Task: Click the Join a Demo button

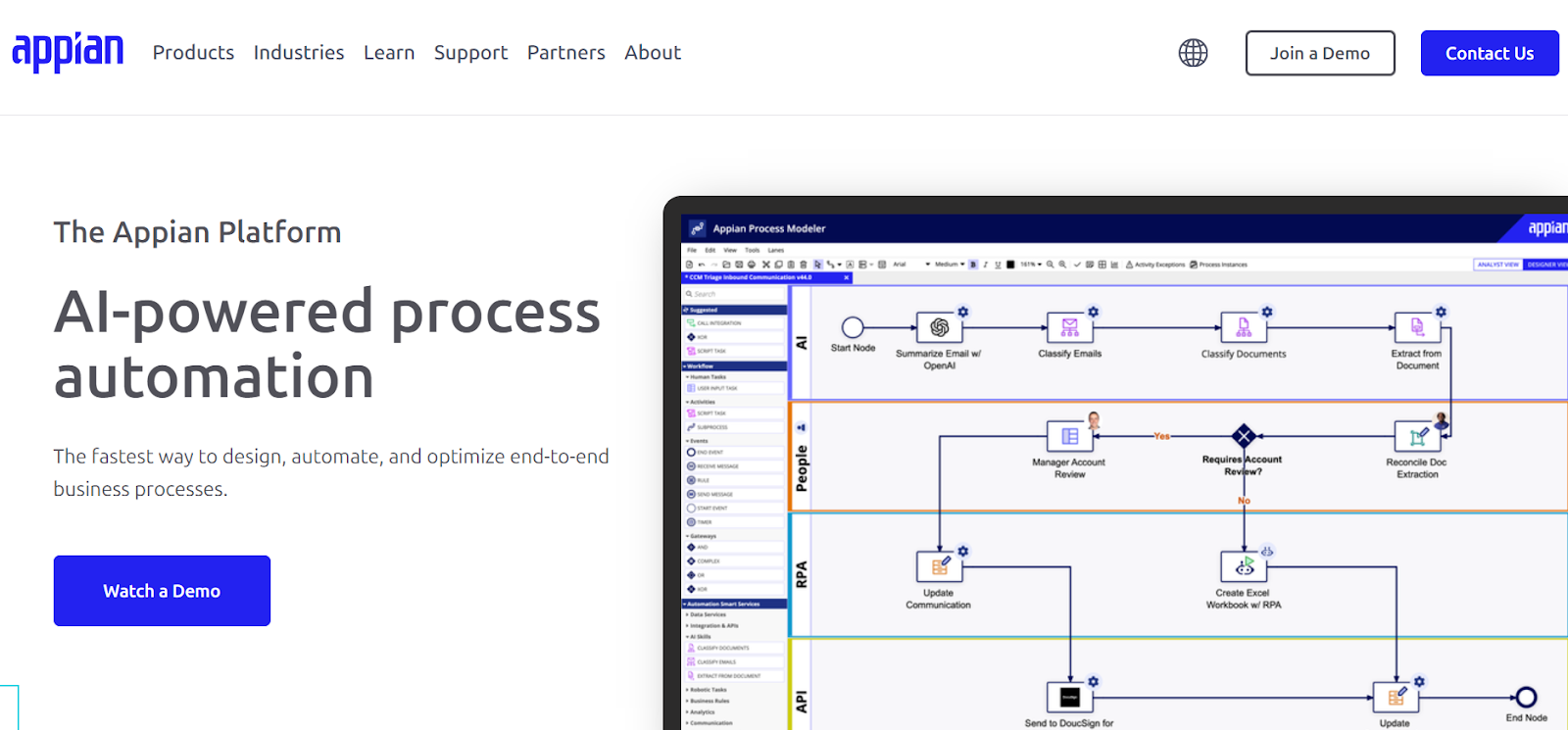Action: coord(1320,53)
